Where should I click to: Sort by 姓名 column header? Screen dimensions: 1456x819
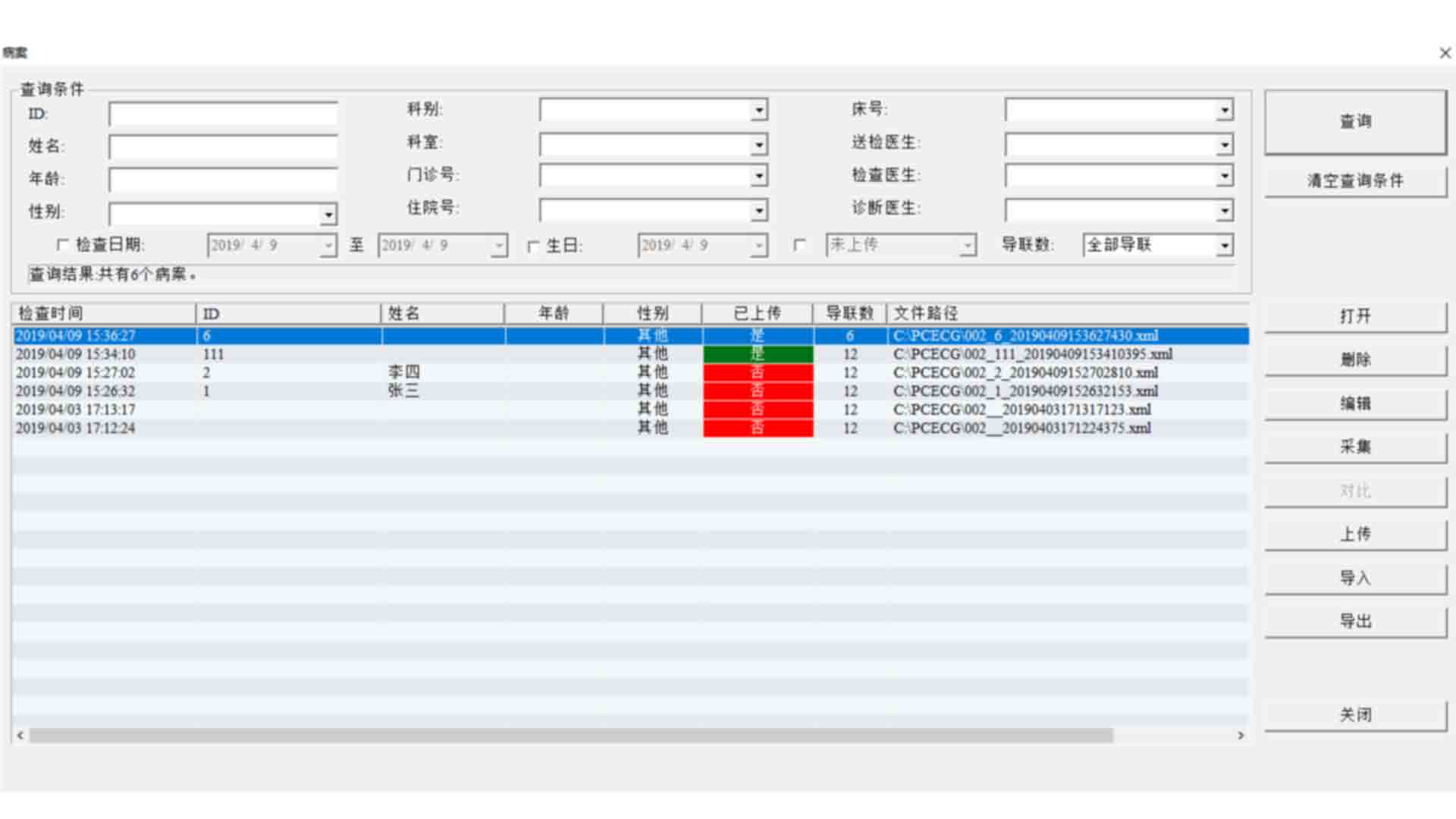[443, 313]
